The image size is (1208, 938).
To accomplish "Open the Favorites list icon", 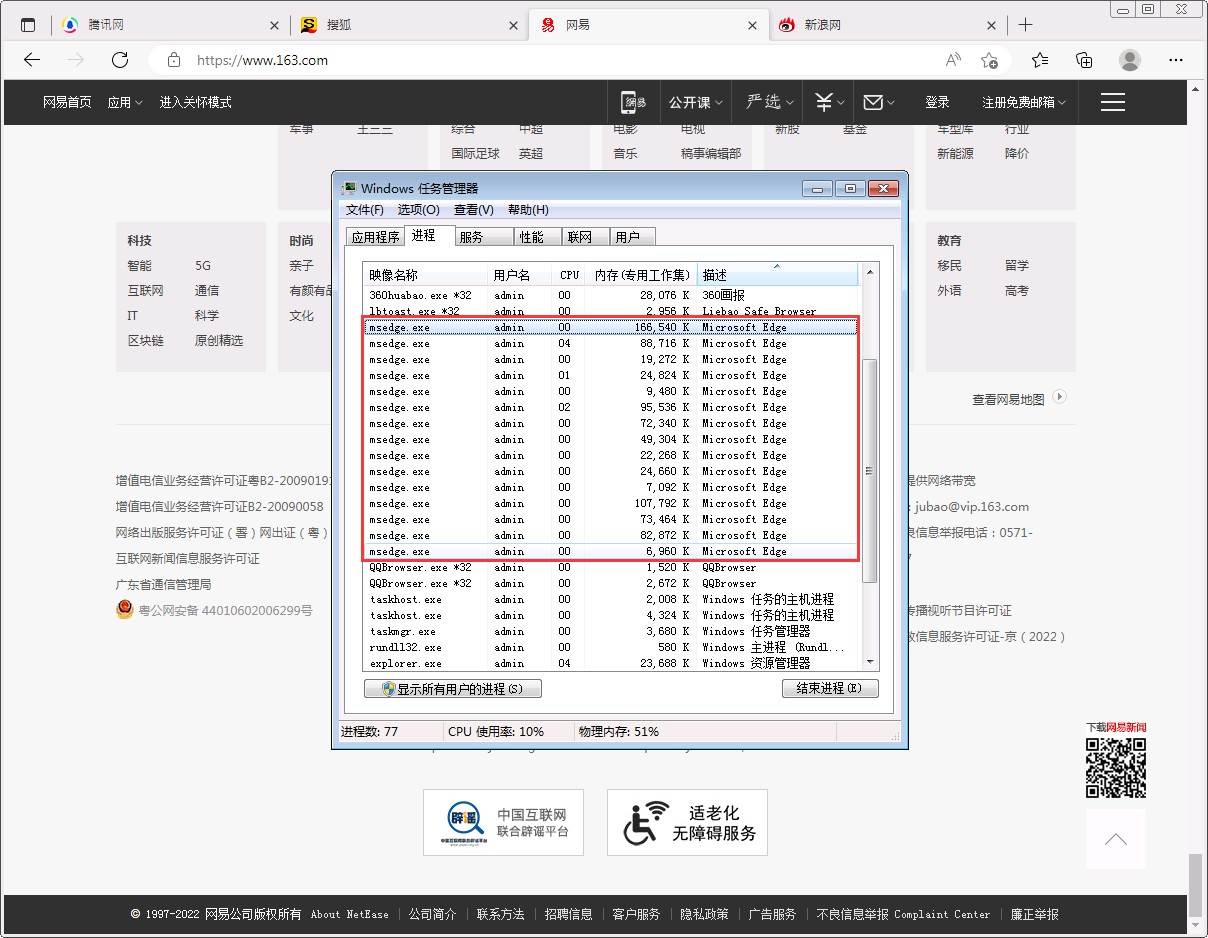I will tap(1040, 60).
